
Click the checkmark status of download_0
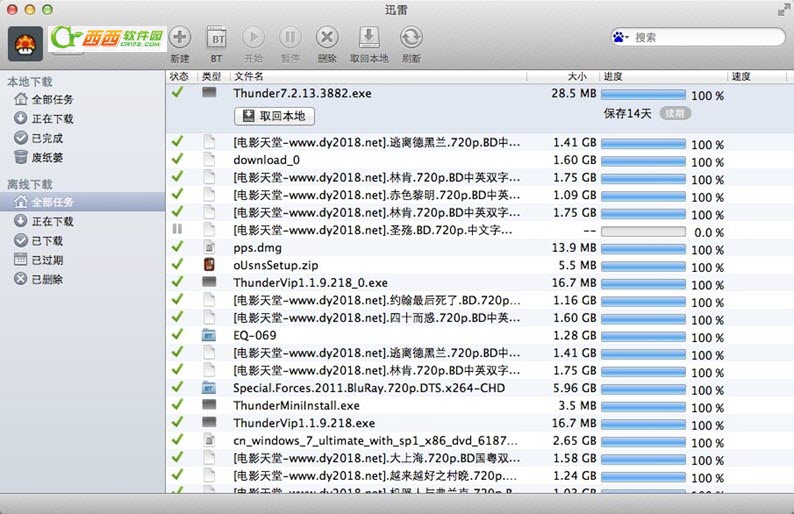177,159
